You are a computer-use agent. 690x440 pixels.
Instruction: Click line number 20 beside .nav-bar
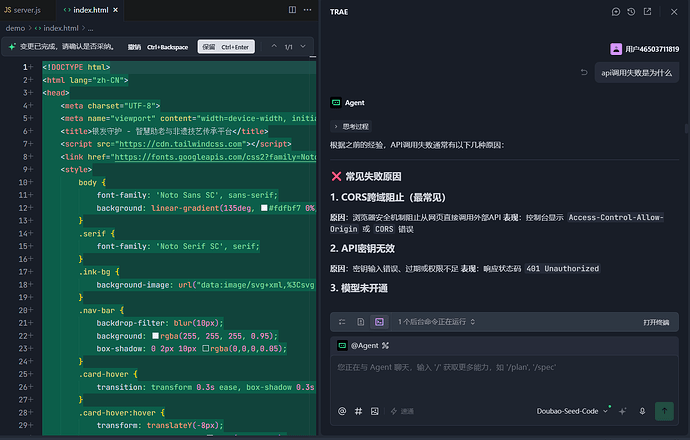click(23, 310)
